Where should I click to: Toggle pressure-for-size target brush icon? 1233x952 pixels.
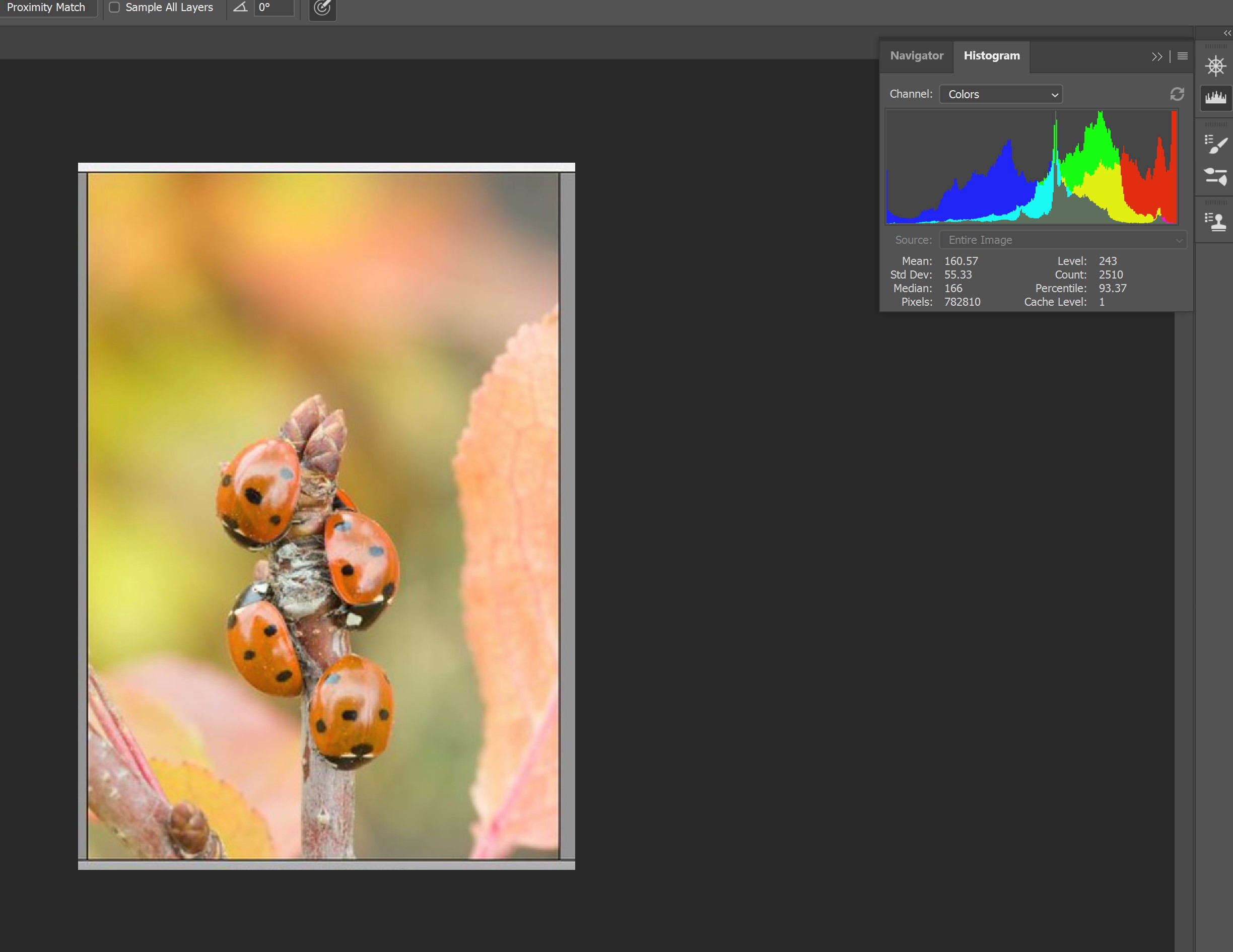(x=322, y=8)
